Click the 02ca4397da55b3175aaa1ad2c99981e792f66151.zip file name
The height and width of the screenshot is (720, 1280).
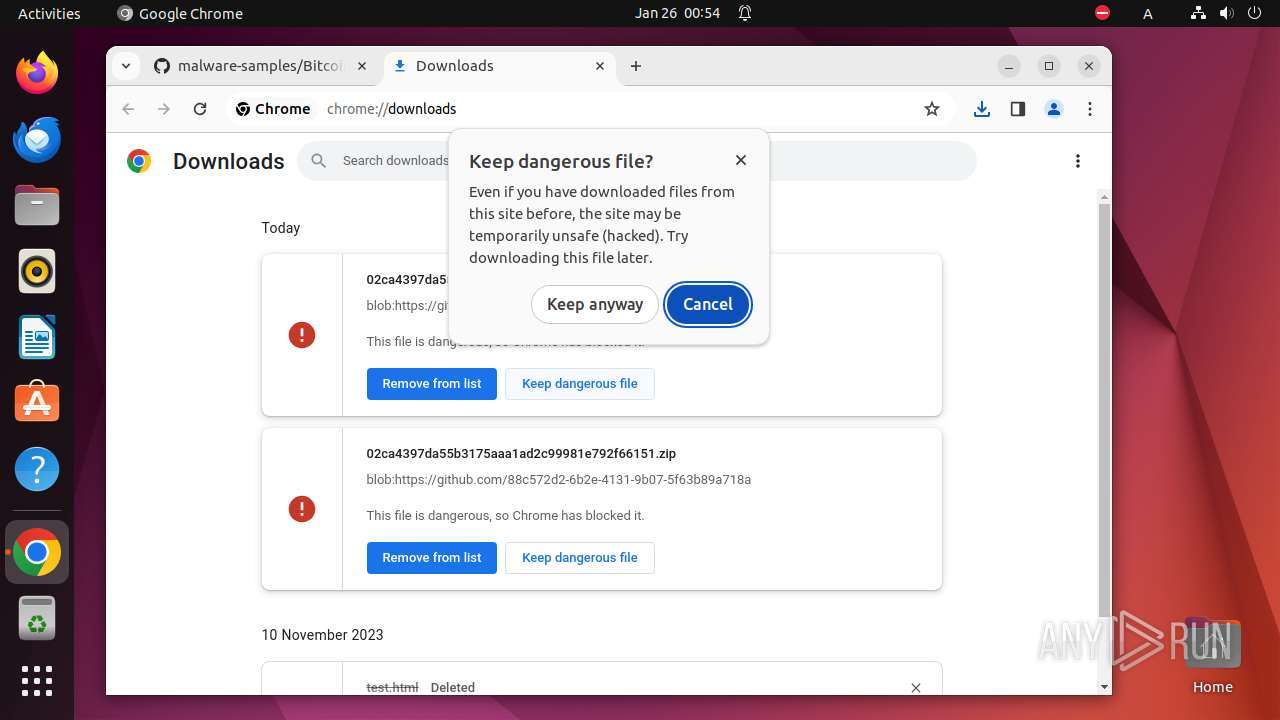(x=521, y=453)
